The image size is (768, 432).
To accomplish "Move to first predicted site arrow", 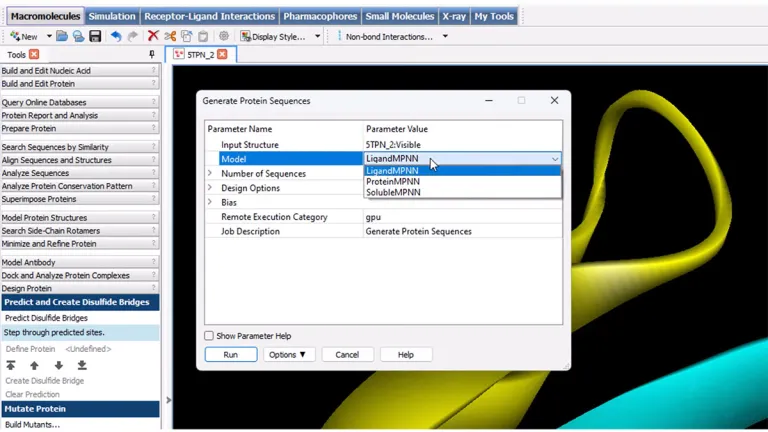I will click(11, 365).
